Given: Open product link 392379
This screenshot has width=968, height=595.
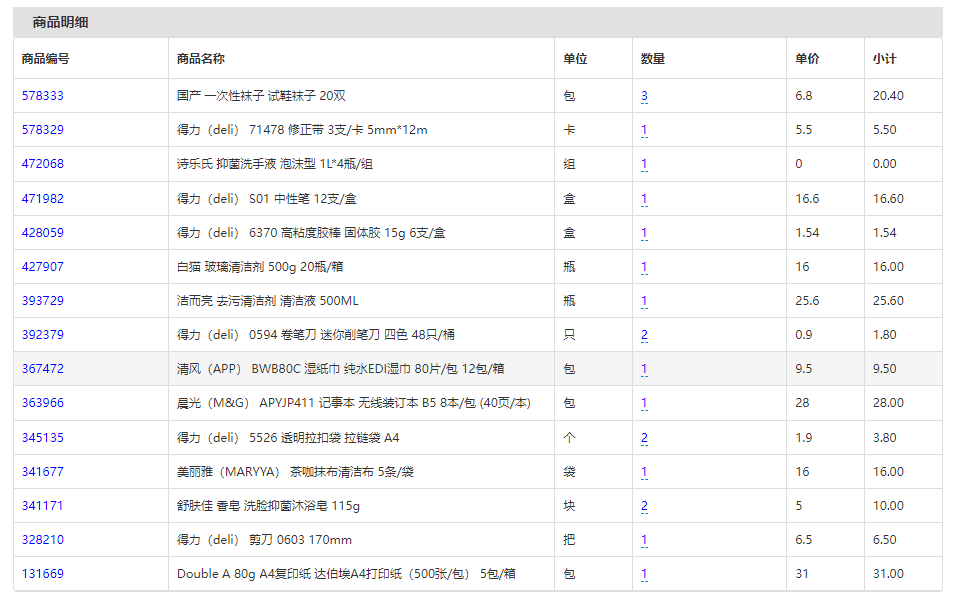Looking at the screenshot, I should (43, 335).
